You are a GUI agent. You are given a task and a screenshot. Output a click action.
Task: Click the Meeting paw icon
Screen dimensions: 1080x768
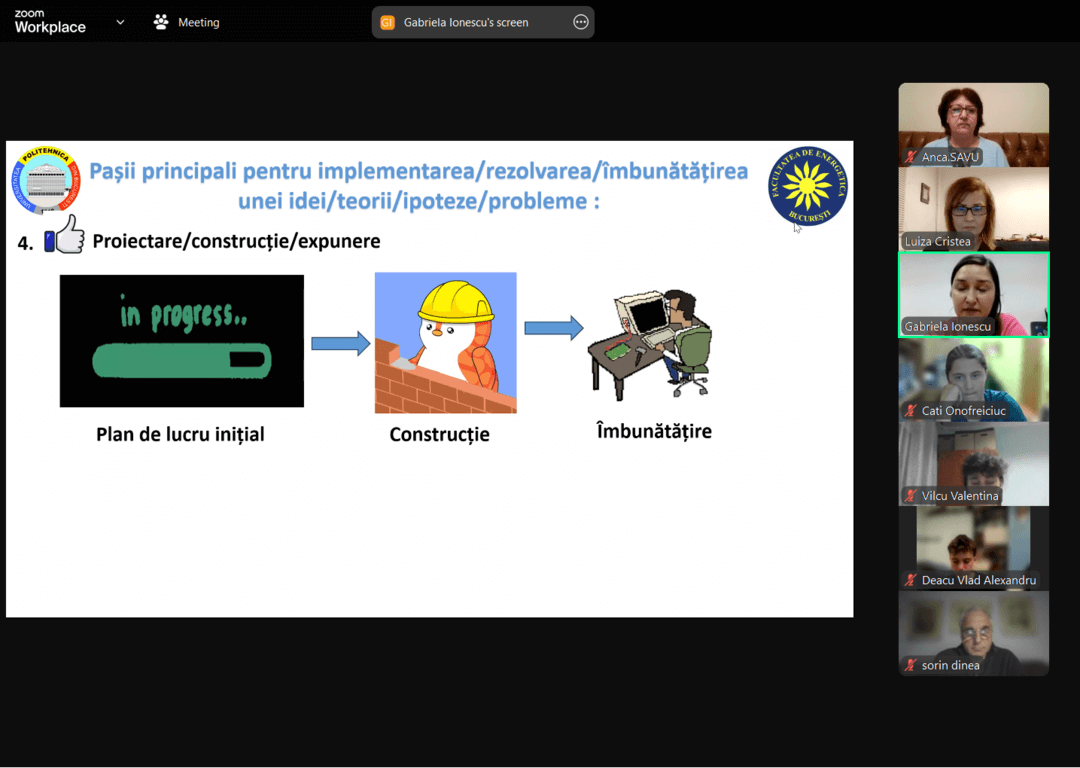tap(161, 22)
